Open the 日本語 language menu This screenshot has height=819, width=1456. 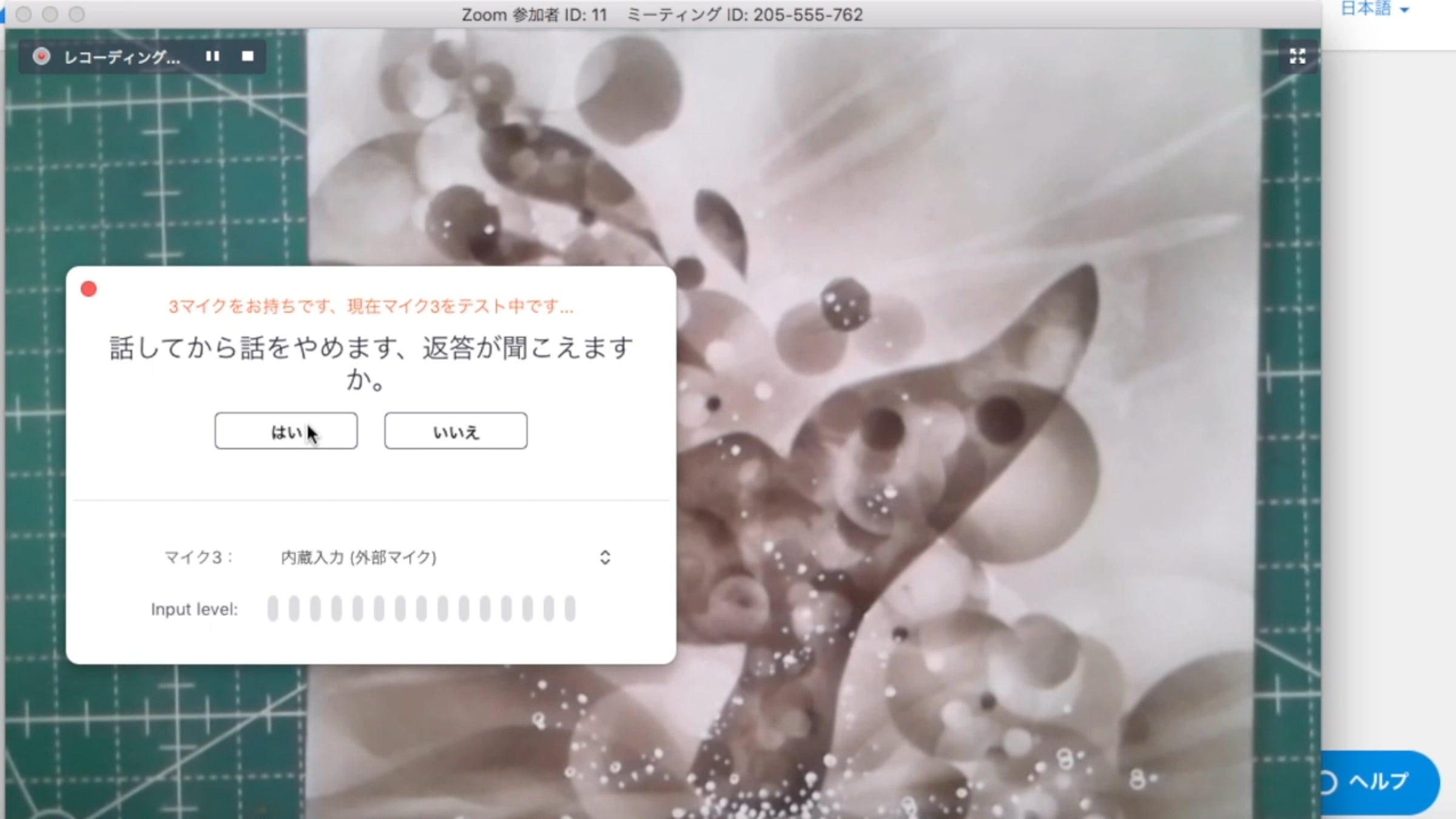[1366, 8]
